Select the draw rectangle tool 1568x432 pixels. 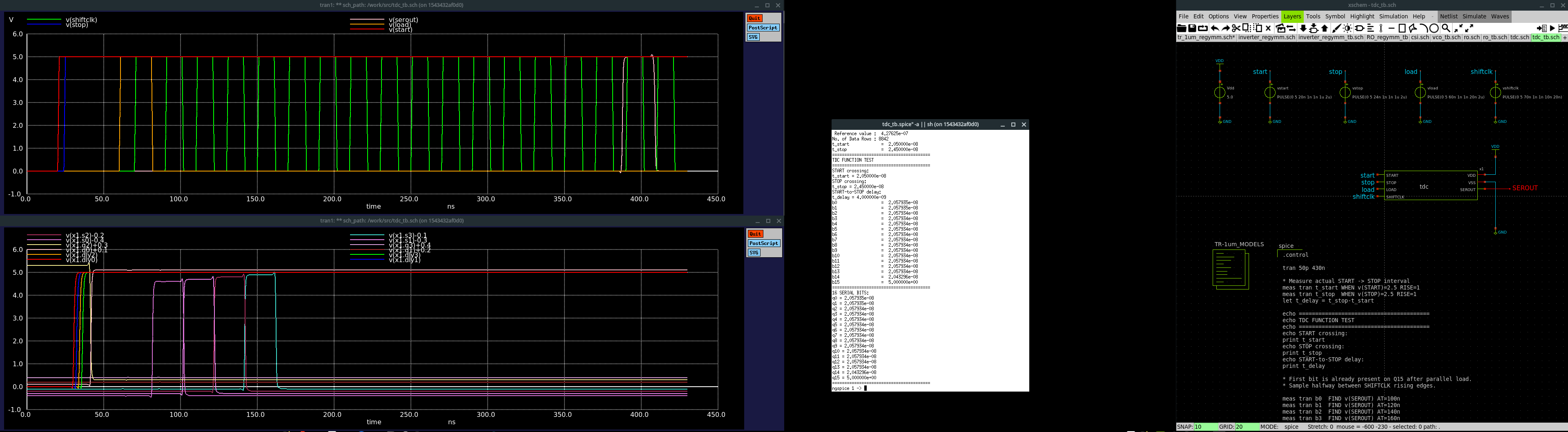pos(1403,28)
